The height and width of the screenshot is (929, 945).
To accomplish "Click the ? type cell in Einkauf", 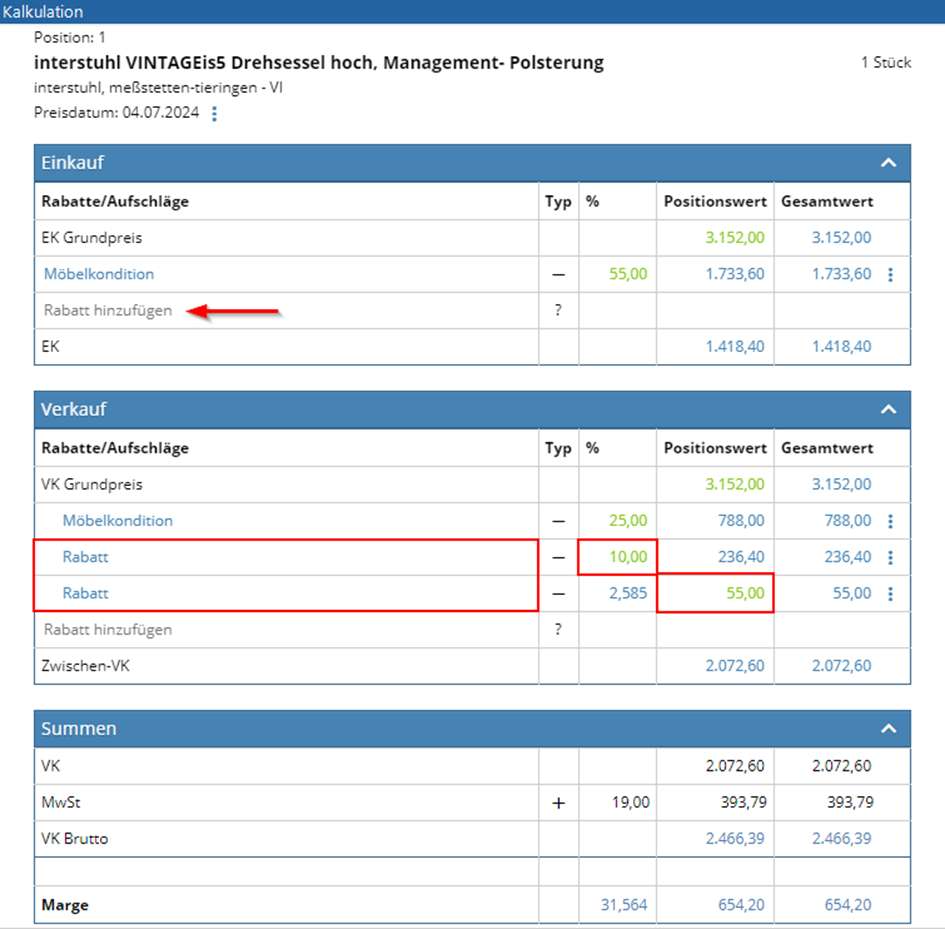I will (558, 310).
